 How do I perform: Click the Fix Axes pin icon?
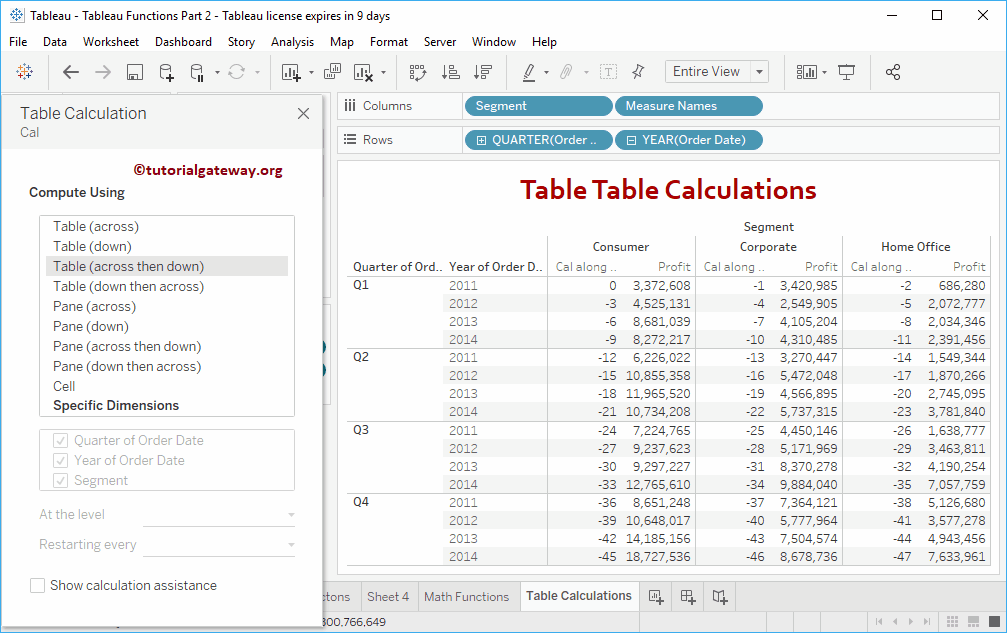click(639, 72)
